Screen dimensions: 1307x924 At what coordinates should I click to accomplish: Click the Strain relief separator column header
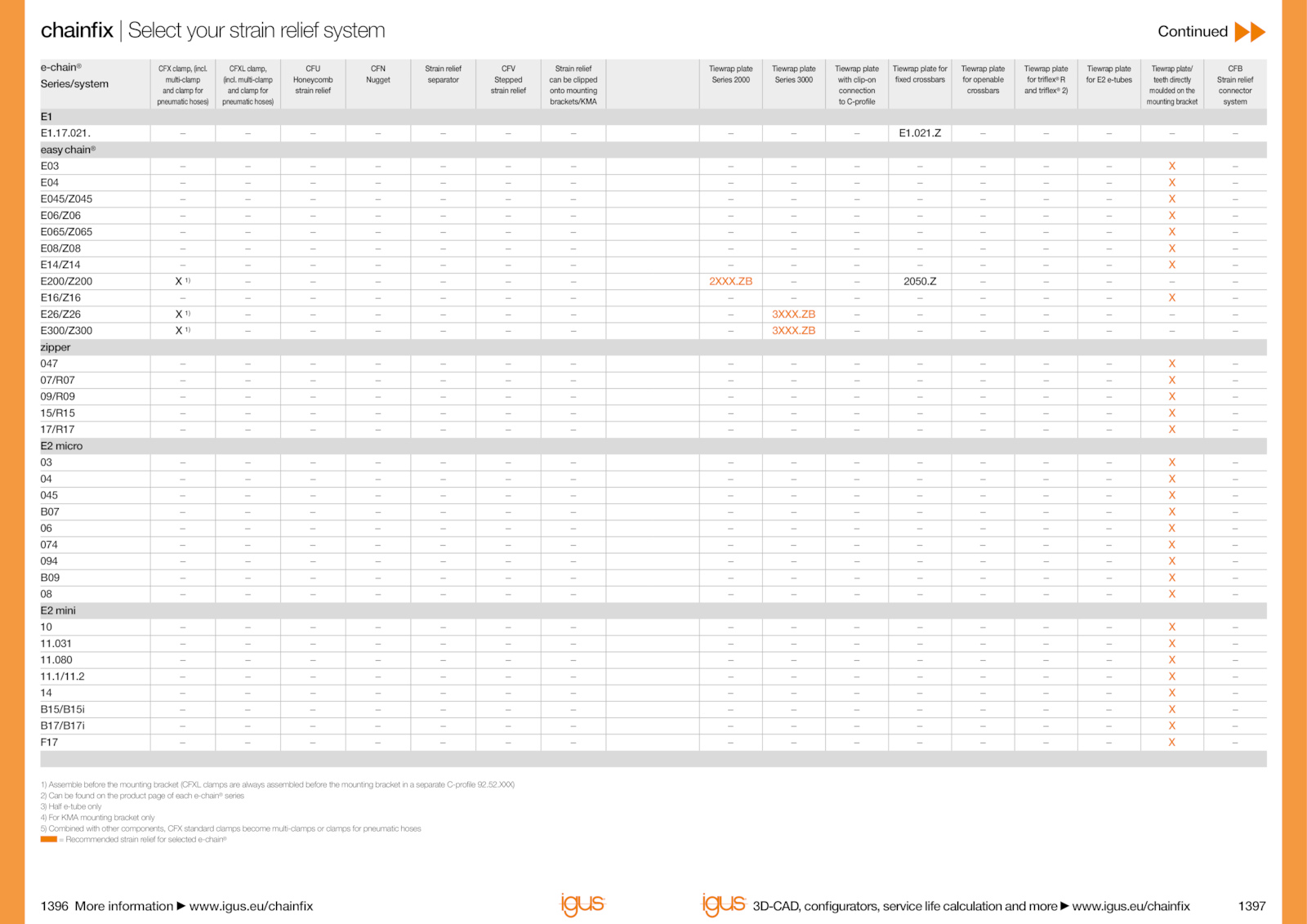pyautogui.click(x=443, y=74)
